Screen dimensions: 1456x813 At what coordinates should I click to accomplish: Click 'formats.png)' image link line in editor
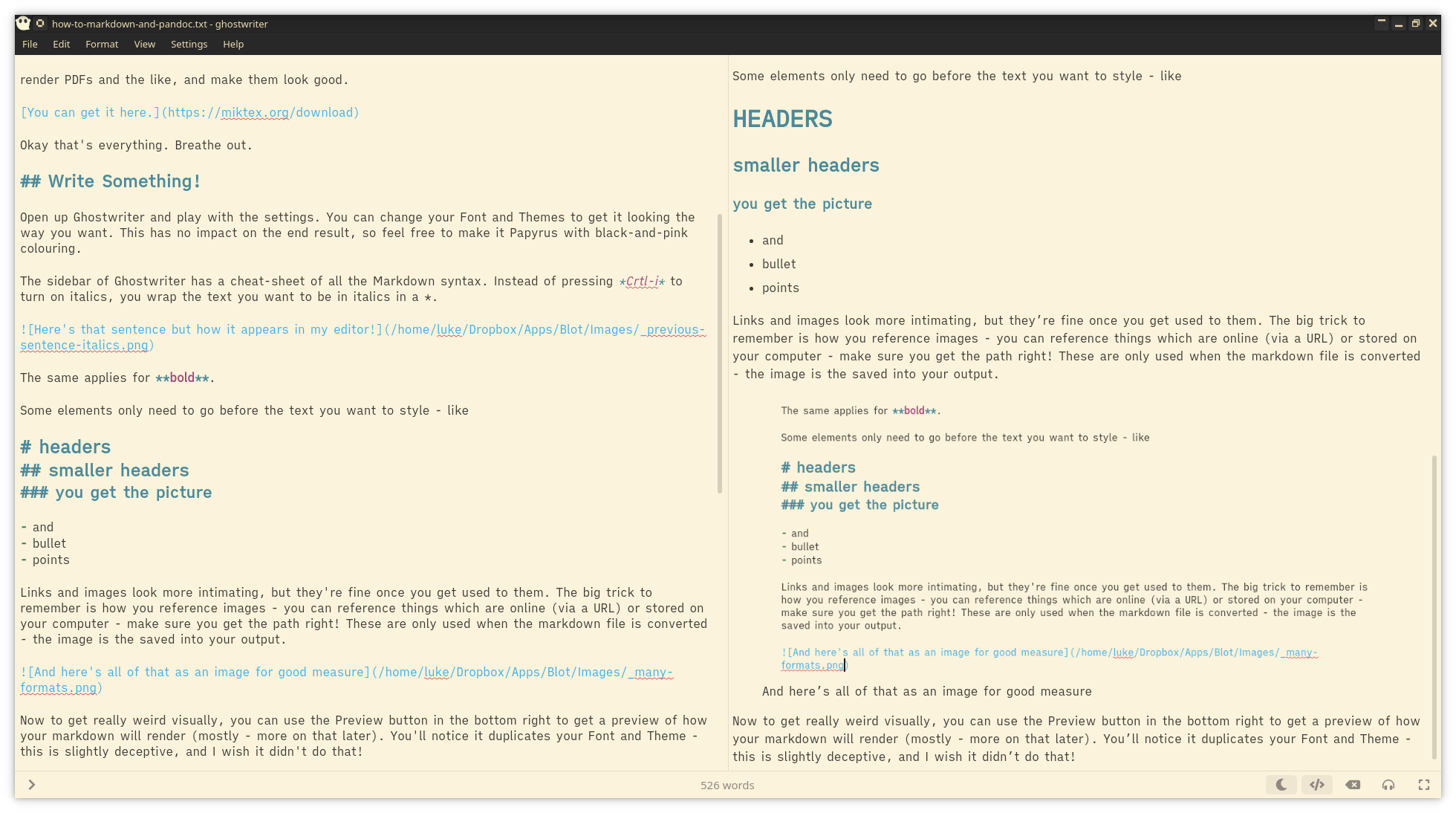click(x=61, y=687)
